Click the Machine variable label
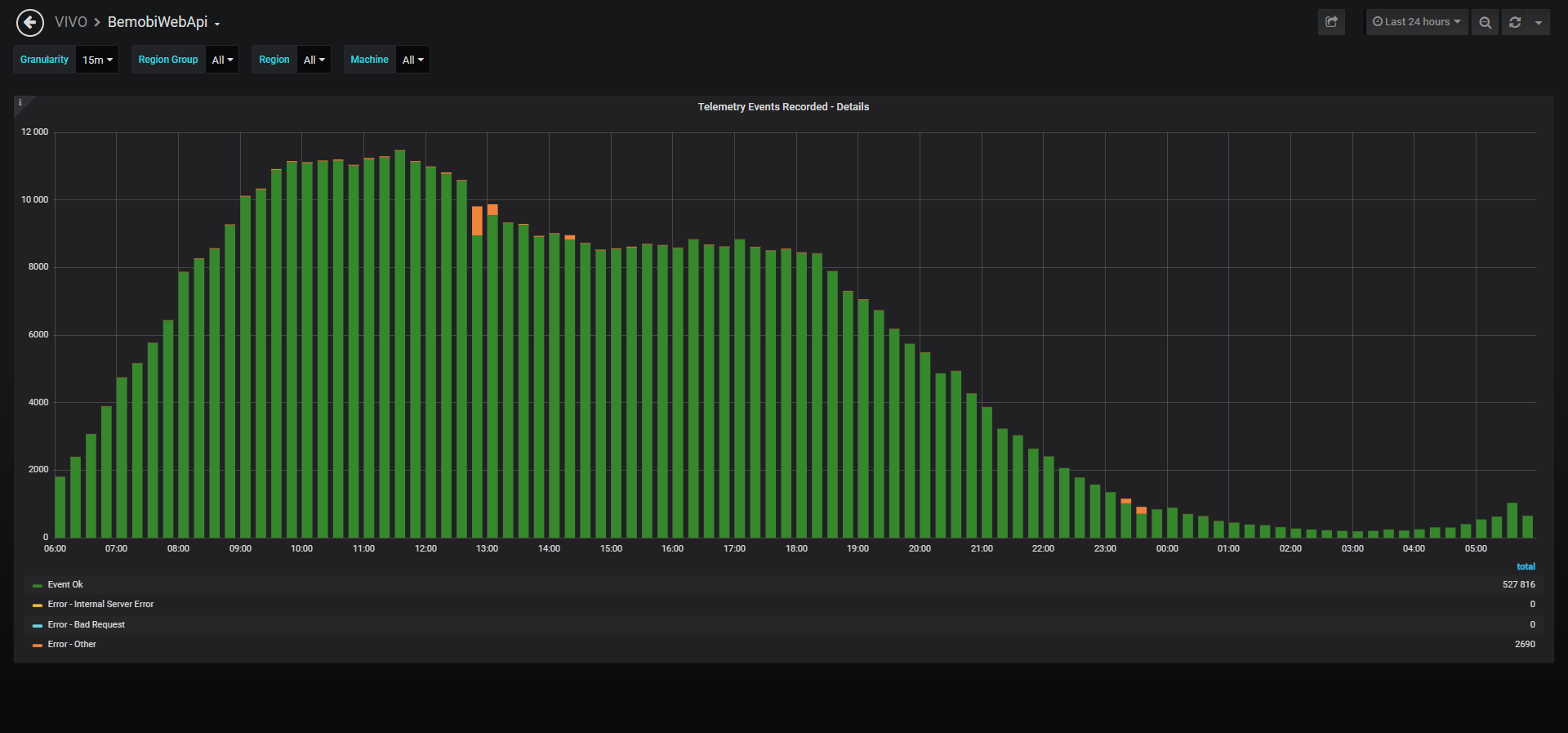1568x733 pixels. (369, 60)
